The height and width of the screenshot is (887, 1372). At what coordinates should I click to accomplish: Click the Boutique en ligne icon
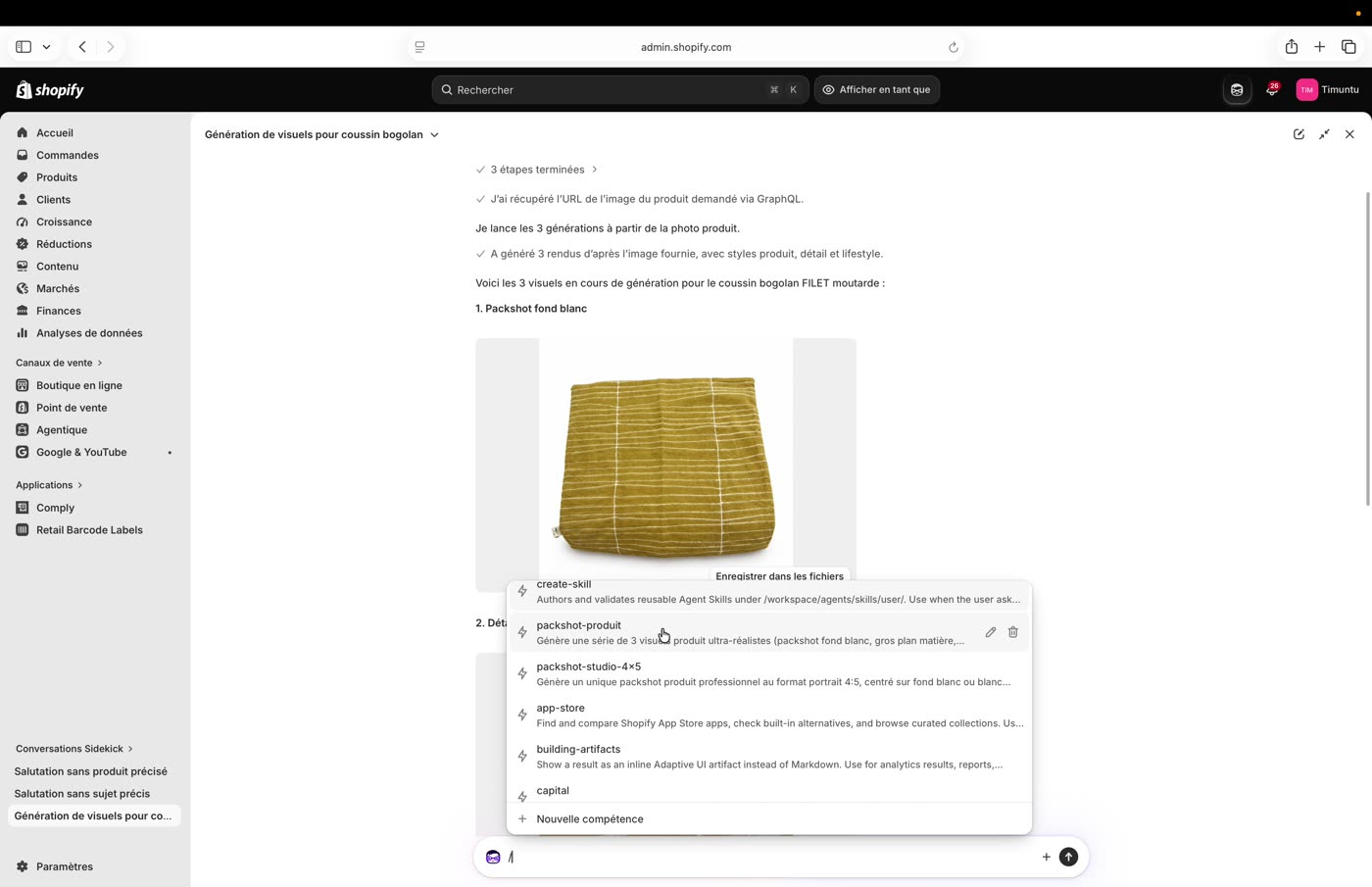pyautogui.click(x=23, y=385)
